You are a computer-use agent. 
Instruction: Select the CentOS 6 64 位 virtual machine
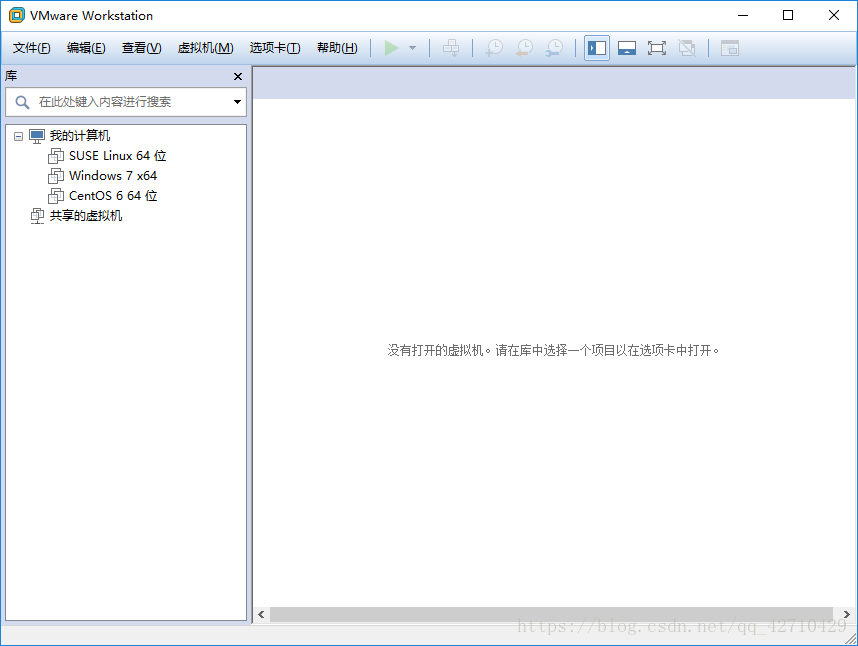[113, 196]
